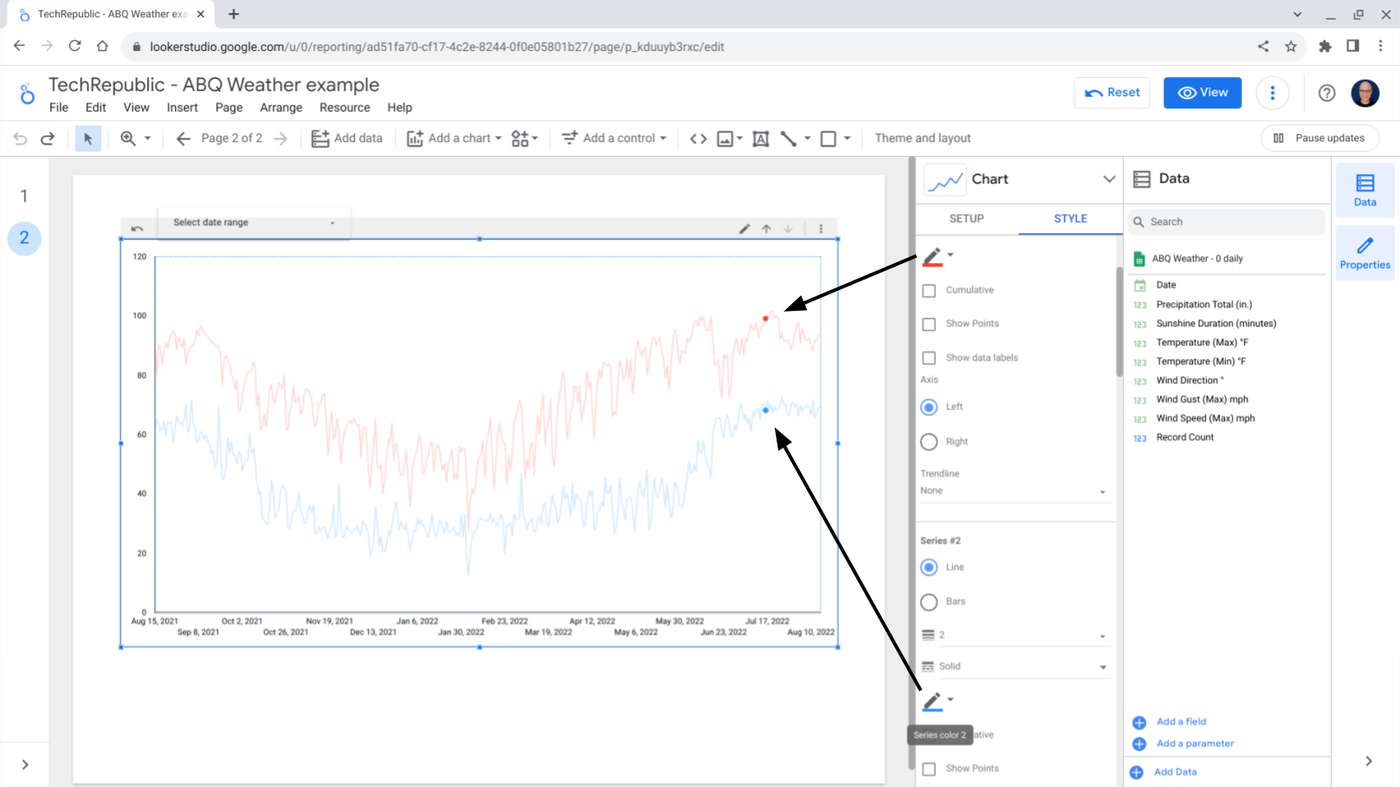This screenshot has width=1400, height=787.
Task: Expand the Add a chart dropdown
Action: (454, 139)
